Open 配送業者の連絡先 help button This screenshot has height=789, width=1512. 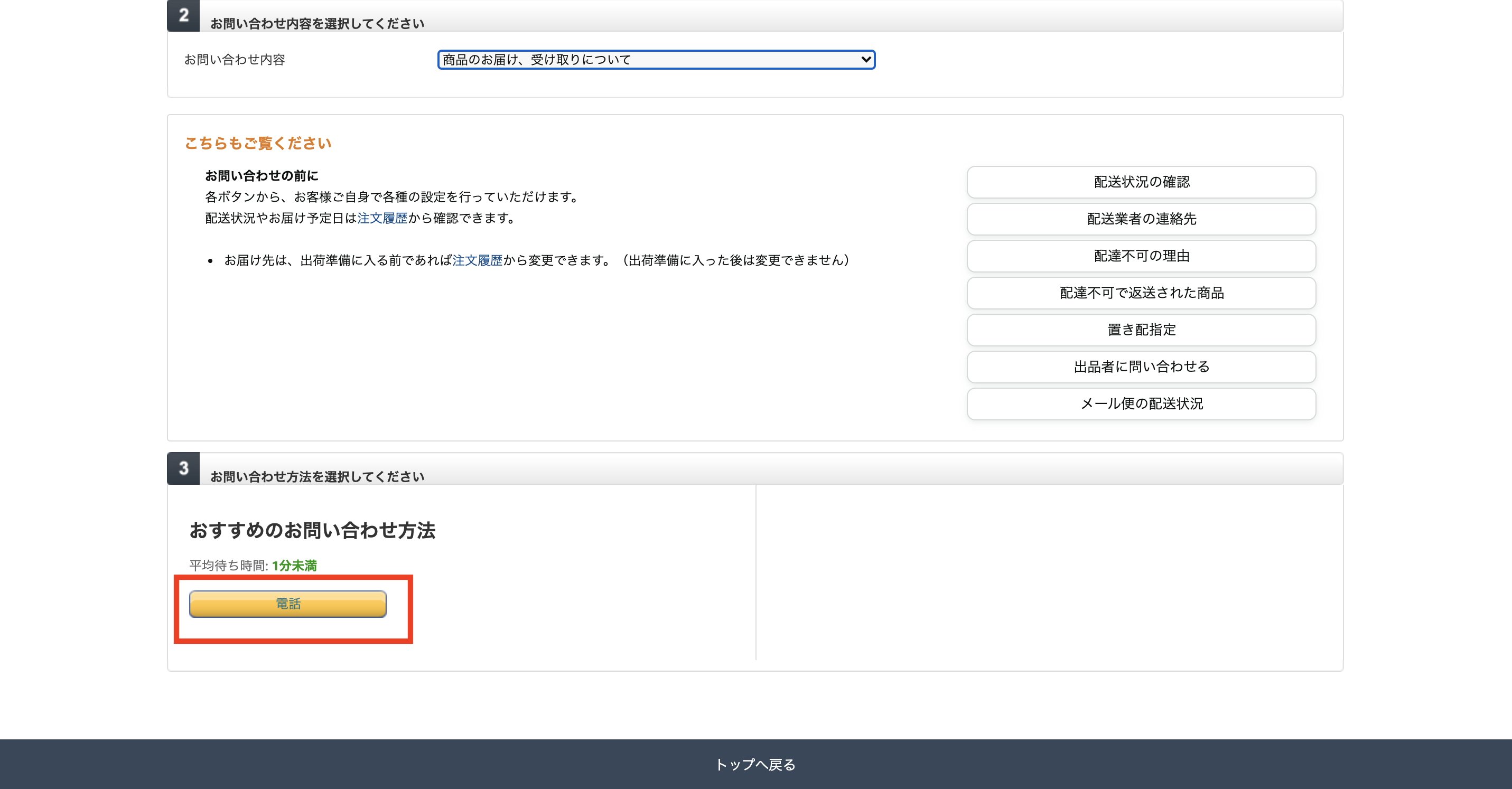pyautogui.click(x=1141, y=219)
